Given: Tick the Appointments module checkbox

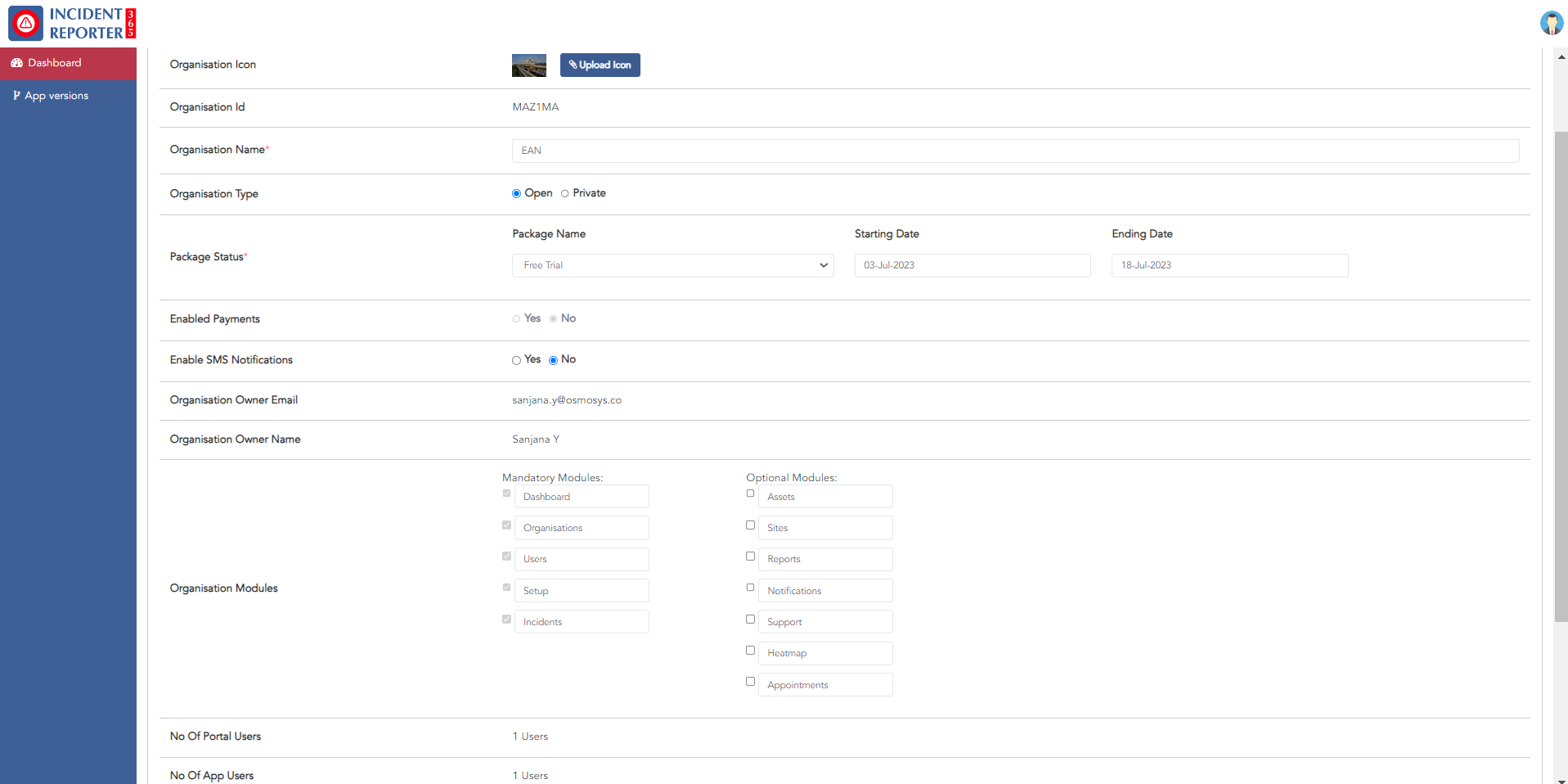Looking at the screenshot, I should click(750, 682).
